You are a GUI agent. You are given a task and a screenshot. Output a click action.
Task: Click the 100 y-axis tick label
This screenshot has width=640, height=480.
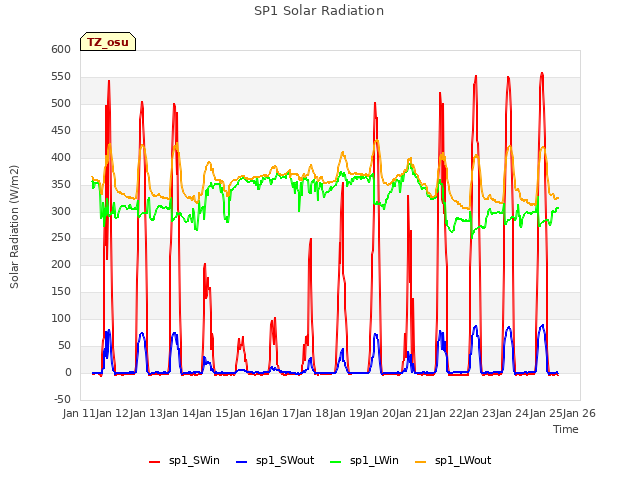61,318
